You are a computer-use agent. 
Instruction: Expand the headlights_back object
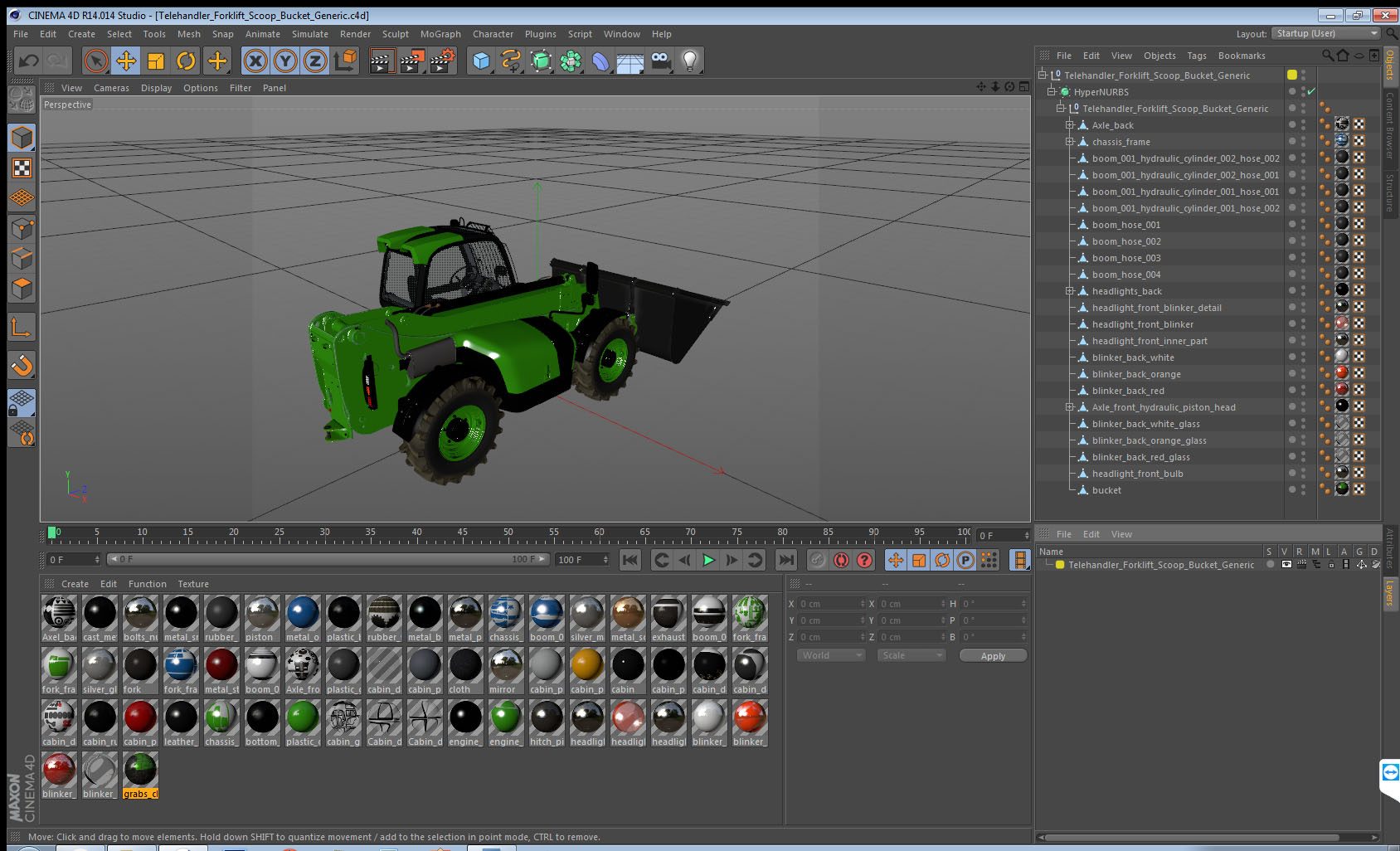click(1070, 291)
